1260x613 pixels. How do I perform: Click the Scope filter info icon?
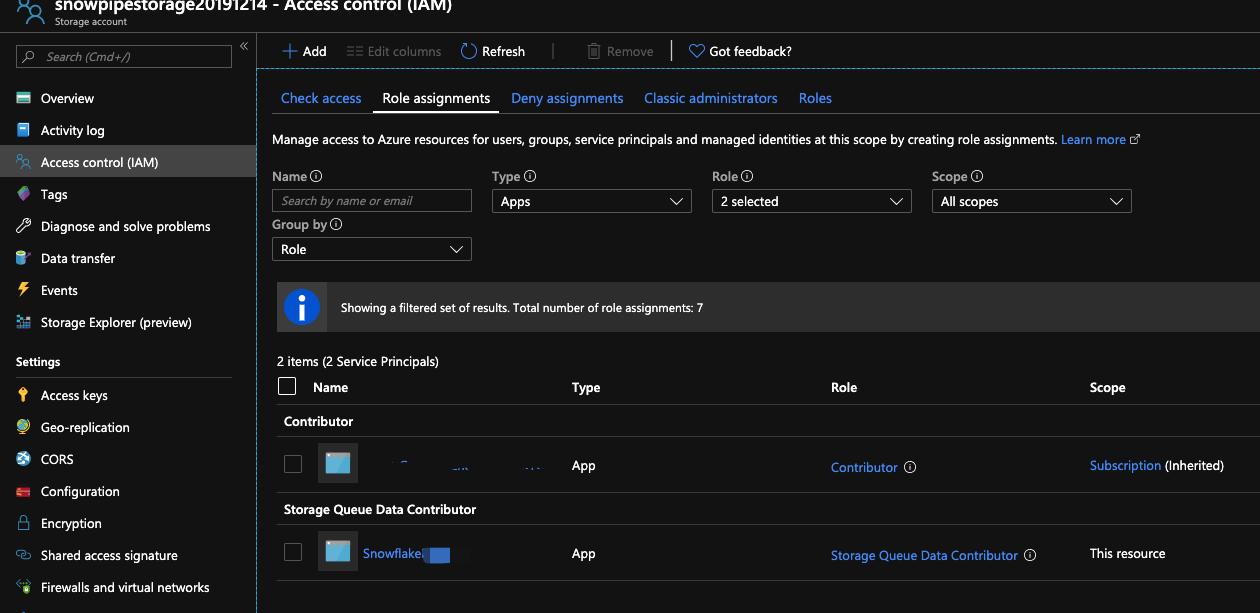pyautogui.click(x=977, y=176)
